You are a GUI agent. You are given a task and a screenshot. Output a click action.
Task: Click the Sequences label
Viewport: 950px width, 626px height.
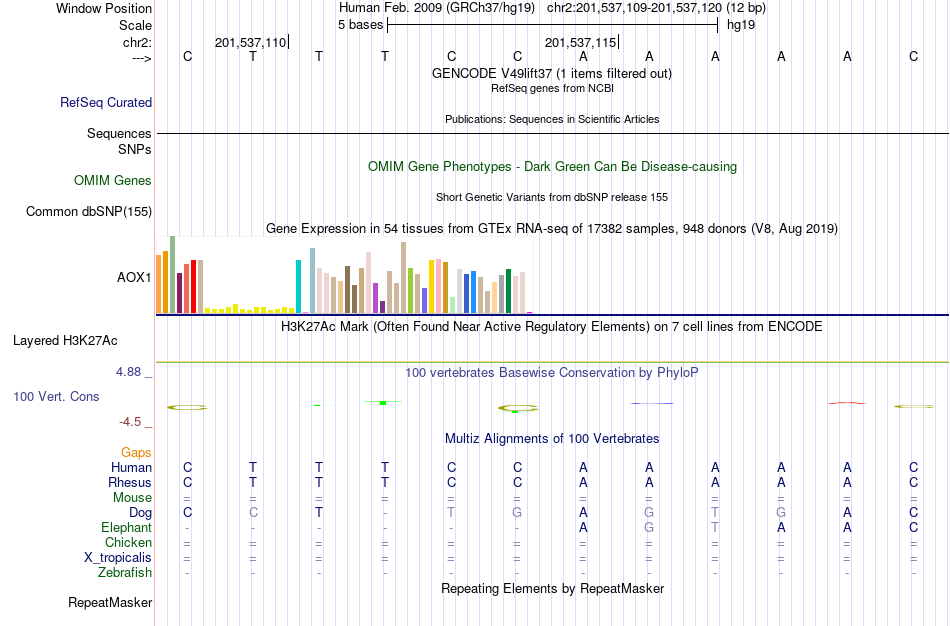tap(119, 133)
